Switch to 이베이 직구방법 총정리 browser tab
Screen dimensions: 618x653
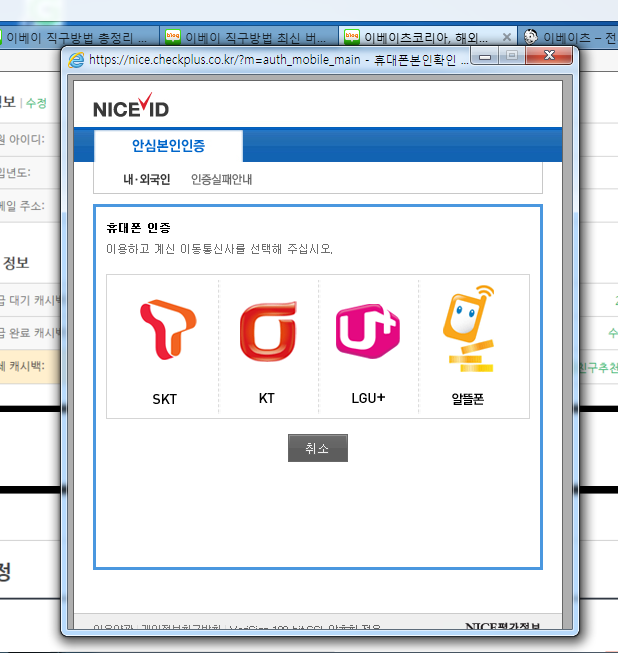pos(79,37)
